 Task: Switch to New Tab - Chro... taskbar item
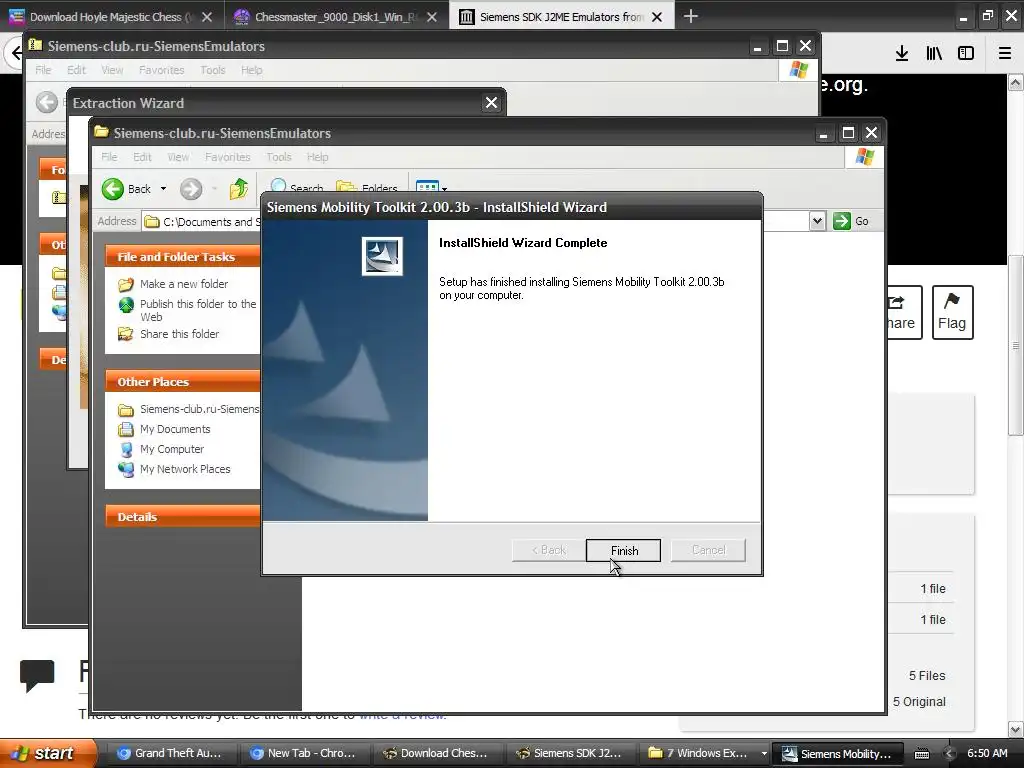click(x=303, y=753)
